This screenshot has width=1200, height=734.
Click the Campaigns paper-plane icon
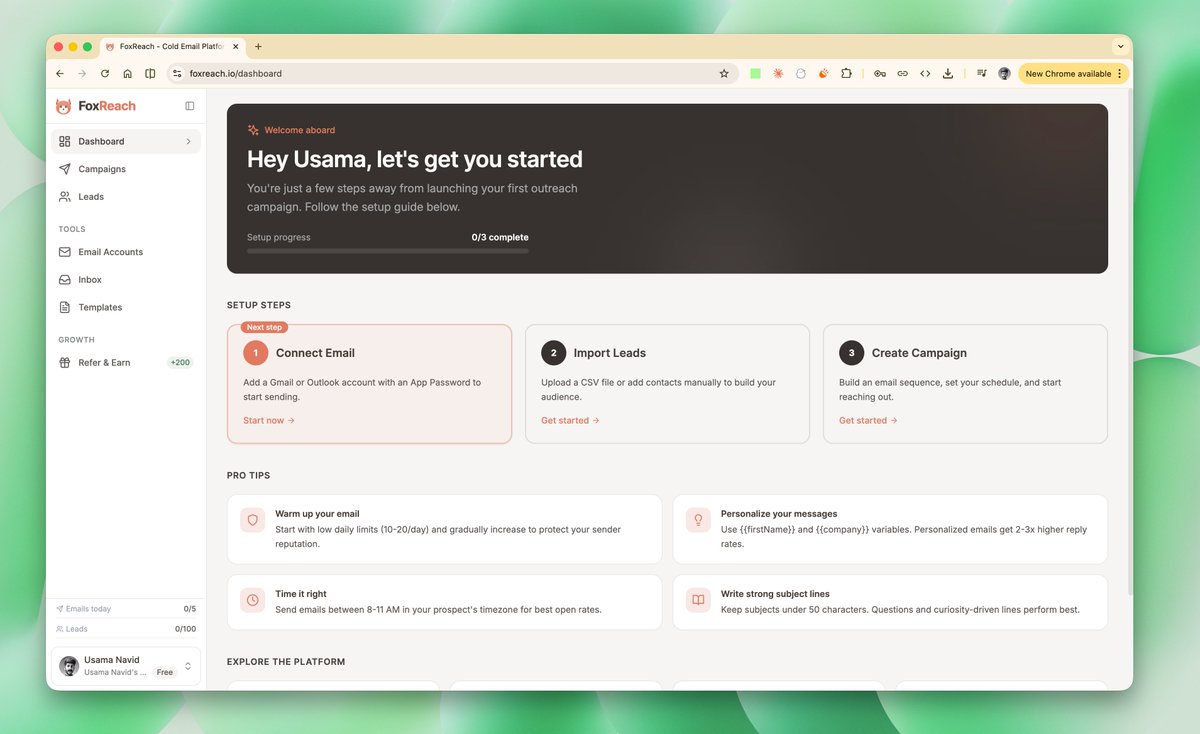click(x=64, y=169)
